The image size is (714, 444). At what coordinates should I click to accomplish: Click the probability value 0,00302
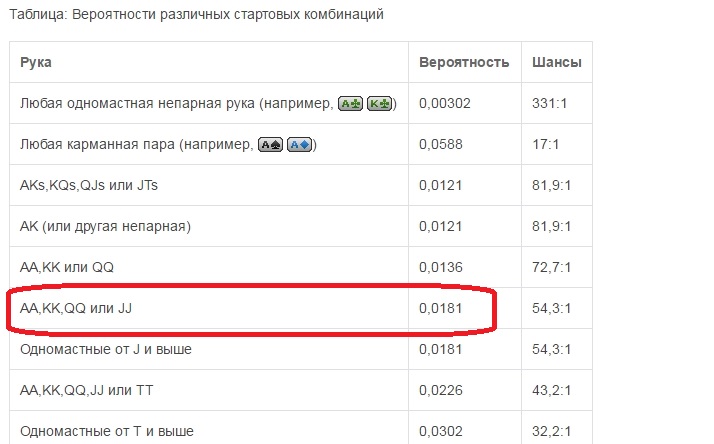pos(444,103)
